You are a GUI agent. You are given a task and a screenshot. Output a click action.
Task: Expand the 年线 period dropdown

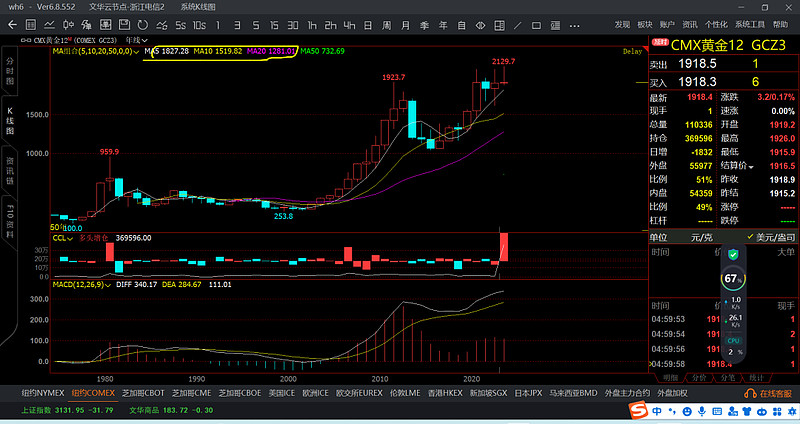point(137,40)
